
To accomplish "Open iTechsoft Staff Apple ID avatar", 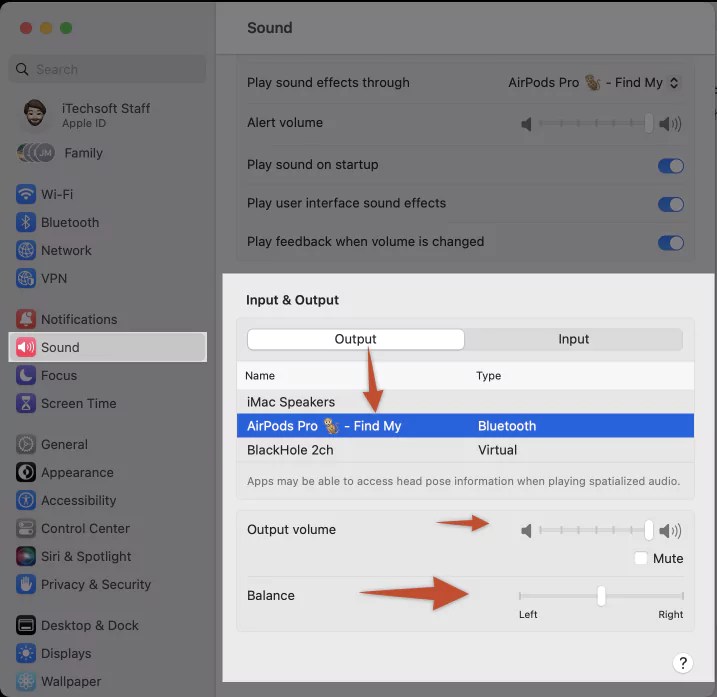I will point(35,113).
